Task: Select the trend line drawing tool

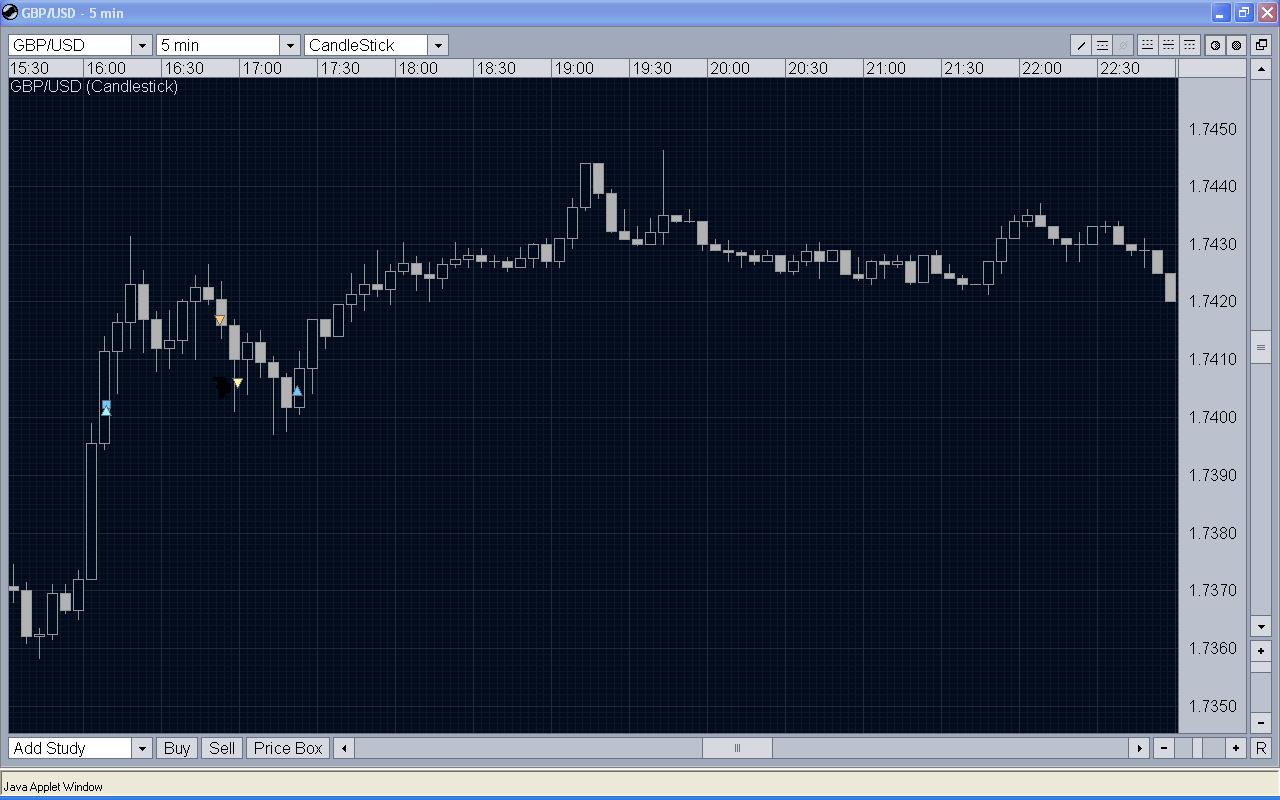Action: pyautogui.click(x=1081, y=45)
